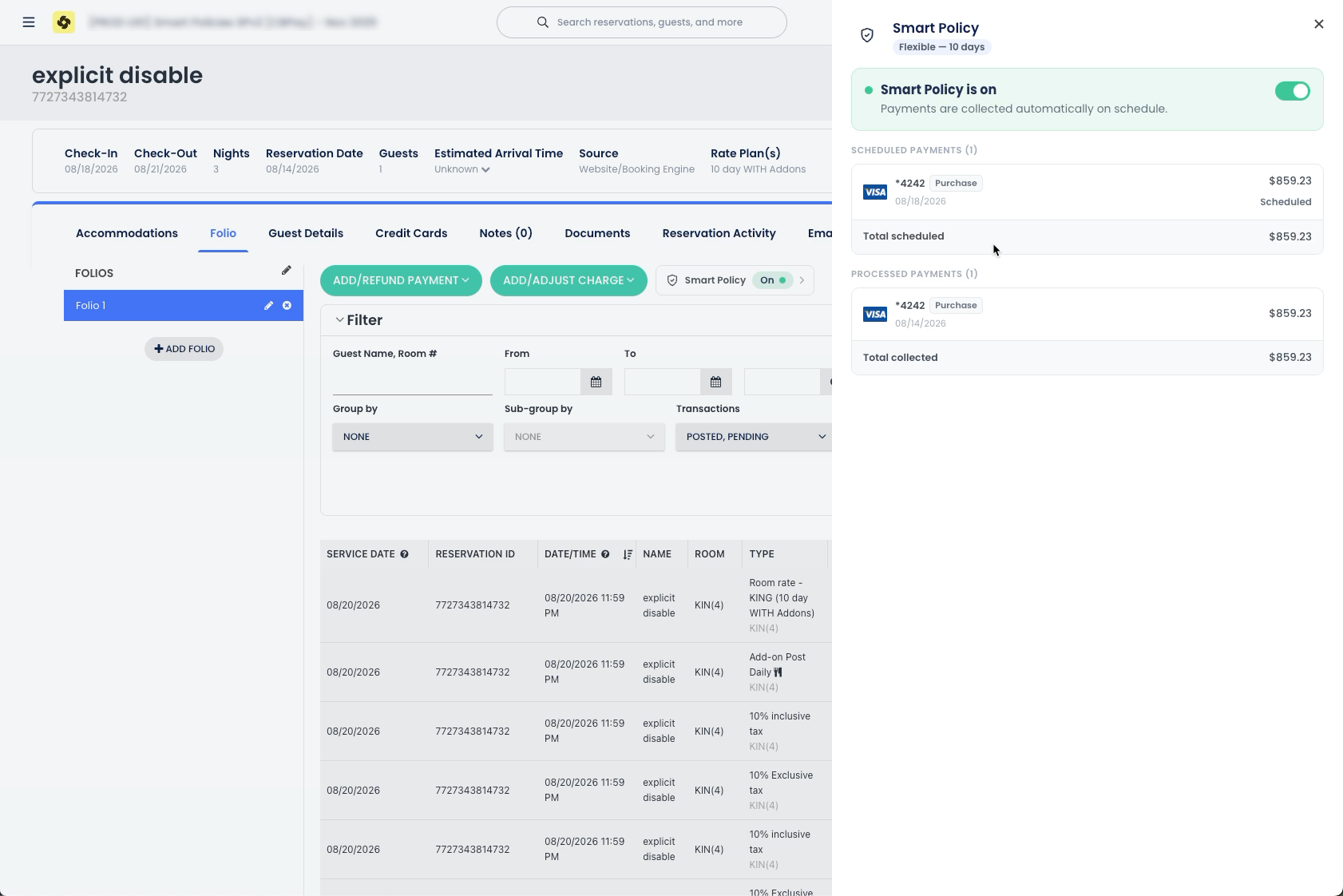Go to the Credit Cards tab

(x=411, y=233)
